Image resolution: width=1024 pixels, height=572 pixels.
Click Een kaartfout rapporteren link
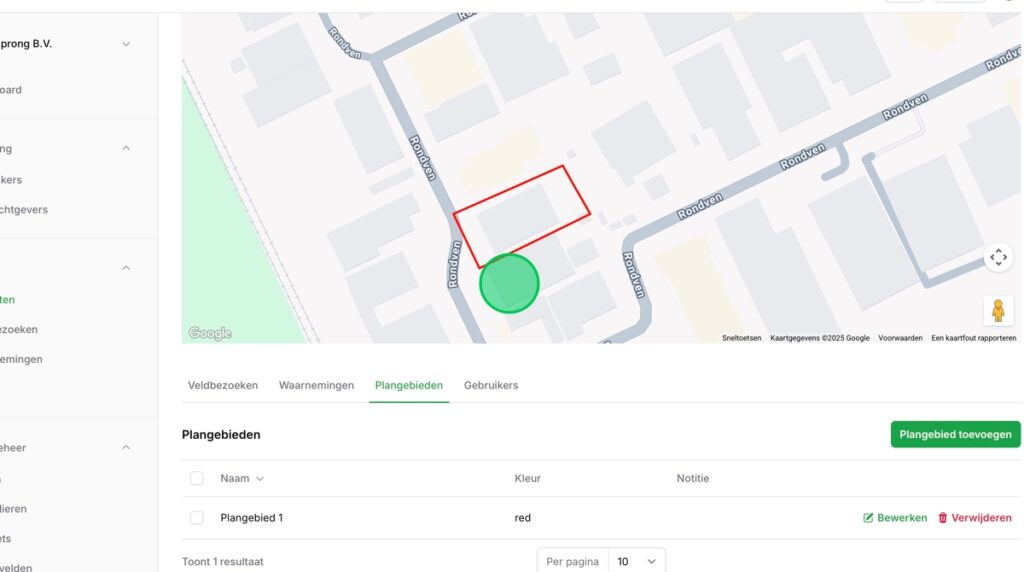click(x=973, y=338)
